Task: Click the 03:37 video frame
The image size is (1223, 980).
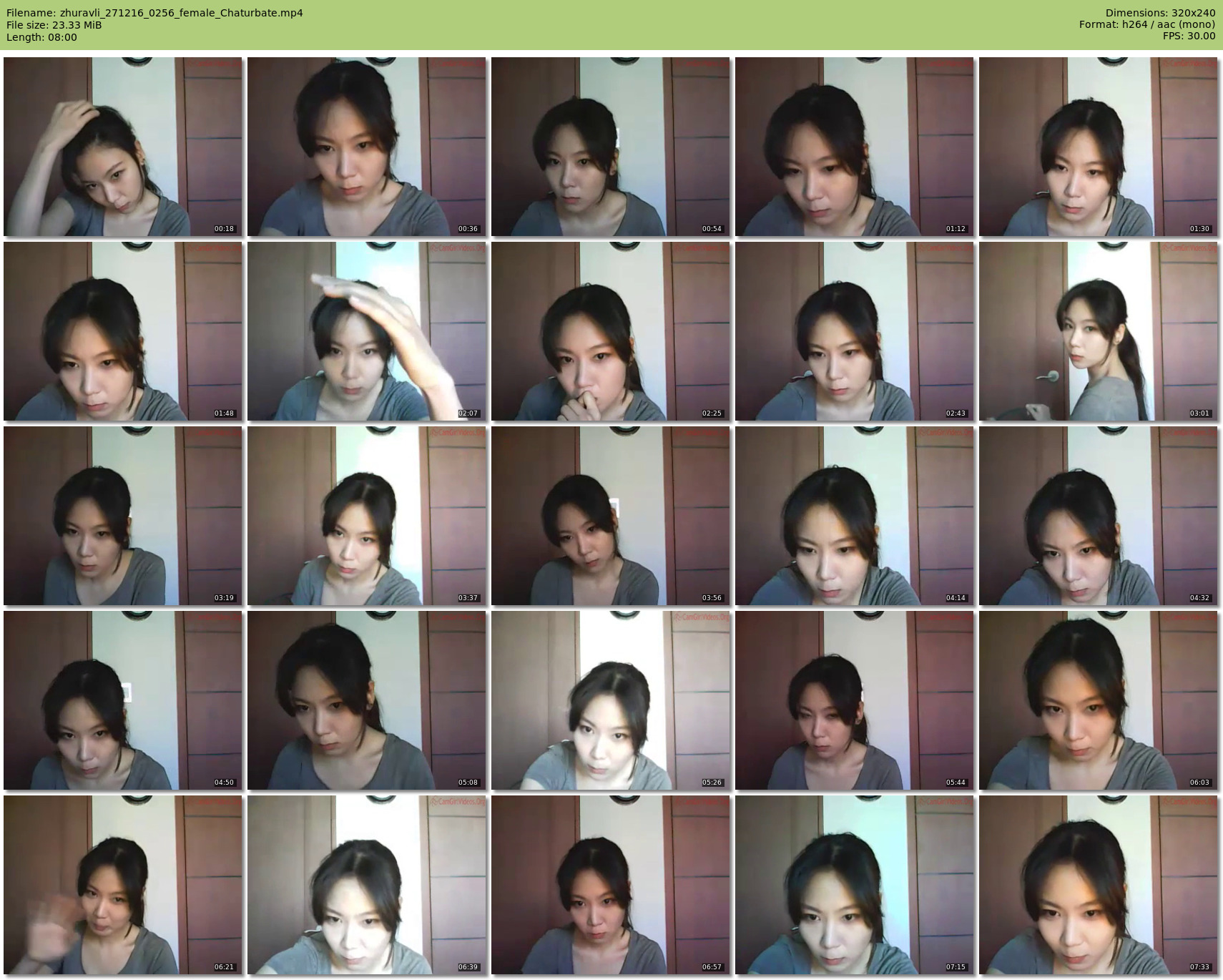Action: [366, 516]
